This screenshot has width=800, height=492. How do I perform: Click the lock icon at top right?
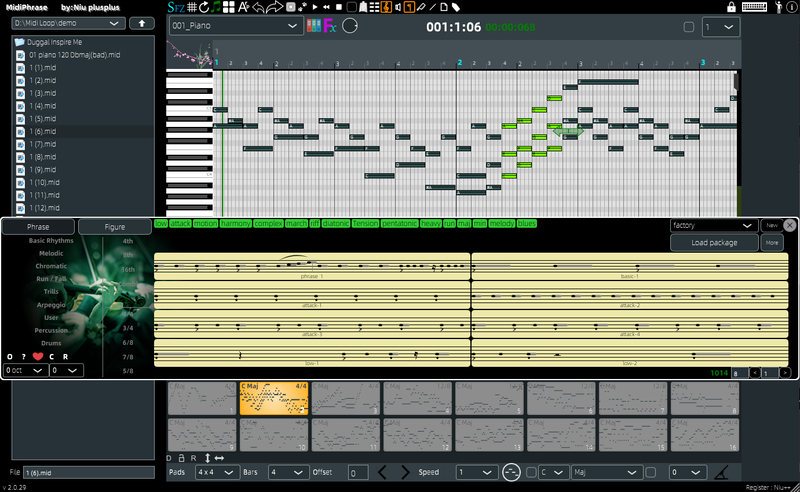[x=732, y=7]
